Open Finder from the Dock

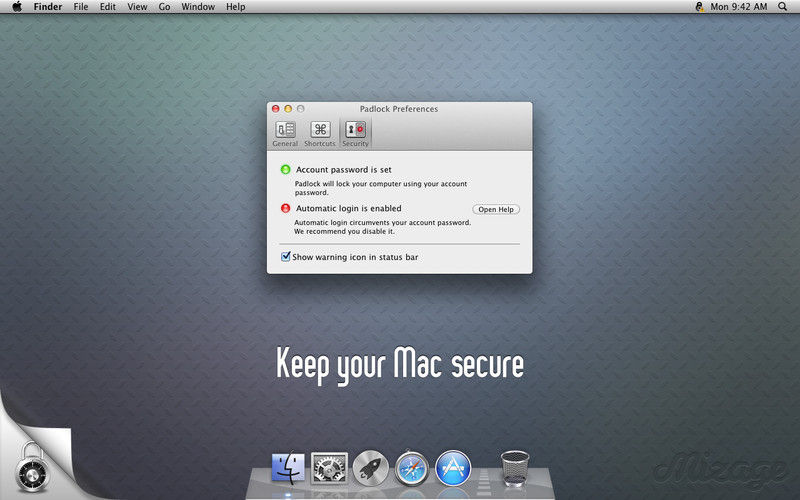(288, 468)
